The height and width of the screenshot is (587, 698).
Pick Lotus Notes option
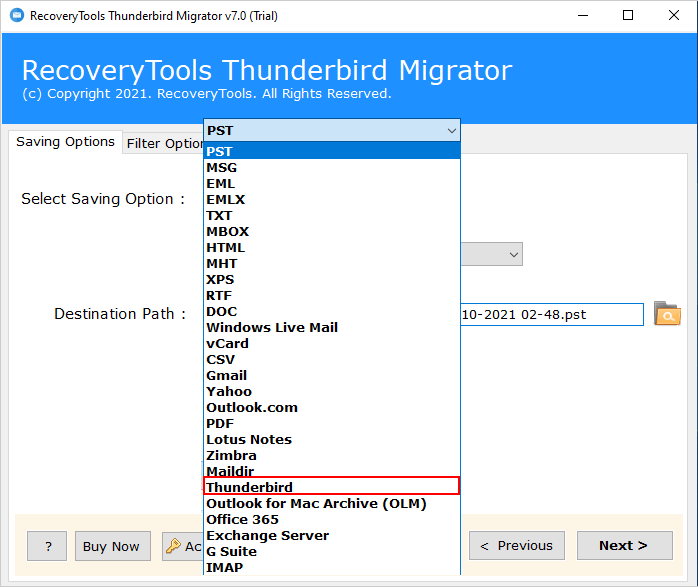tap(332, 440)
